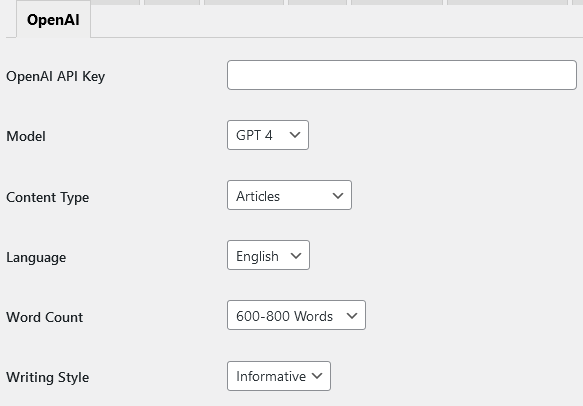
Task: Select the widest cut-off tab at far top right
Action: click(x=508, y=2)
